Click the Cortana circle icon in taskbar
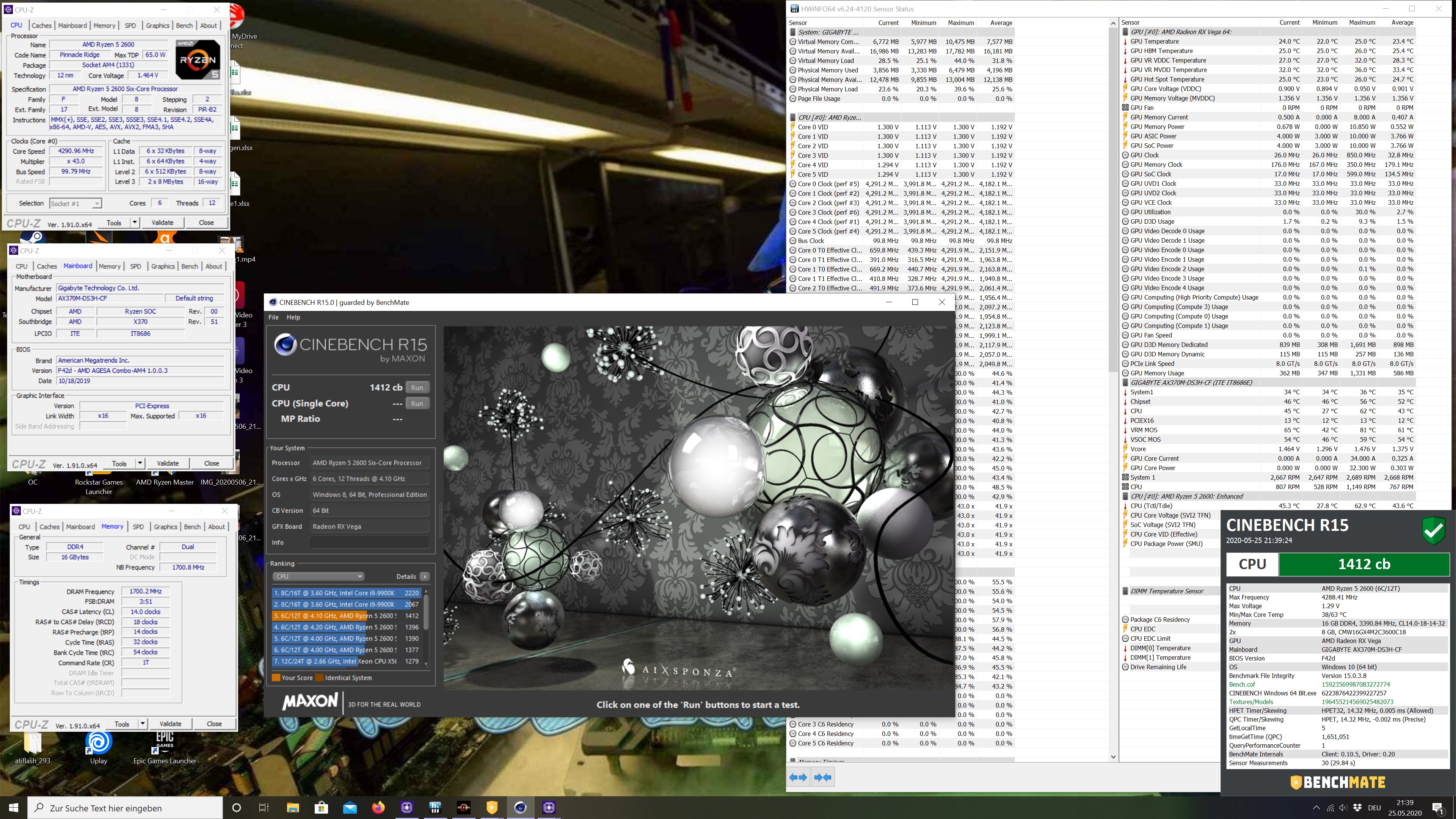Screen dimensions: 1456x819 coord(236,807)
